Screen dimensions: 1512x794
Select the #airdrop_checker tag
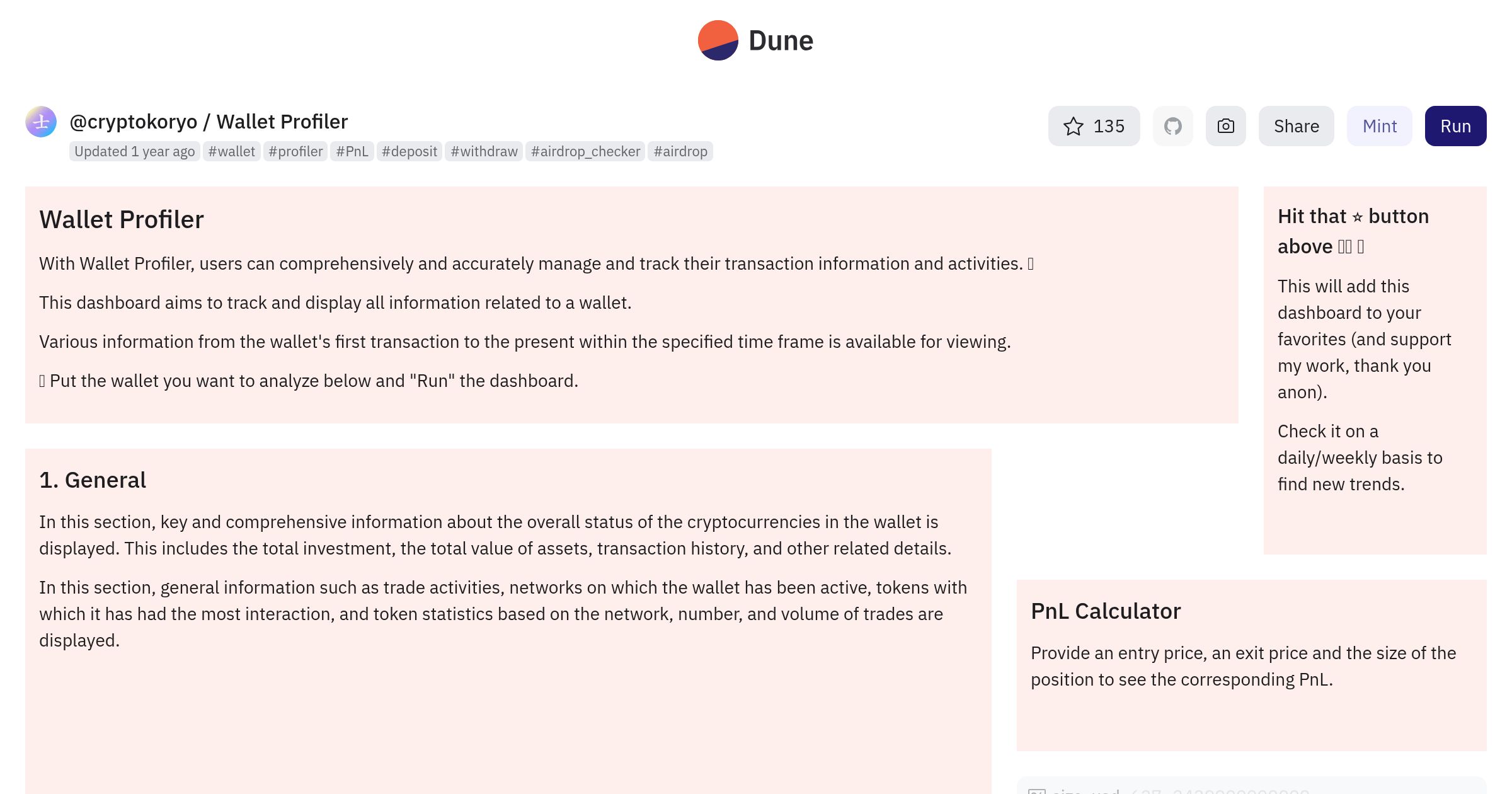(x=585, y=151)
